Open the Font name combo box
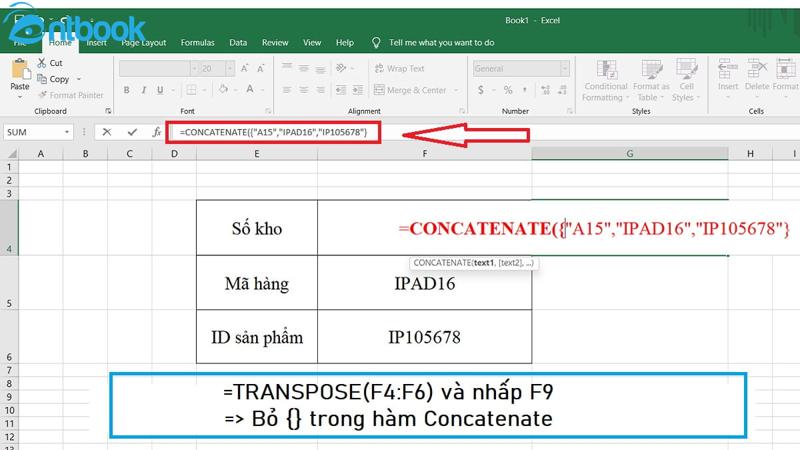This screenshot has width=800, height=450. 158,68
